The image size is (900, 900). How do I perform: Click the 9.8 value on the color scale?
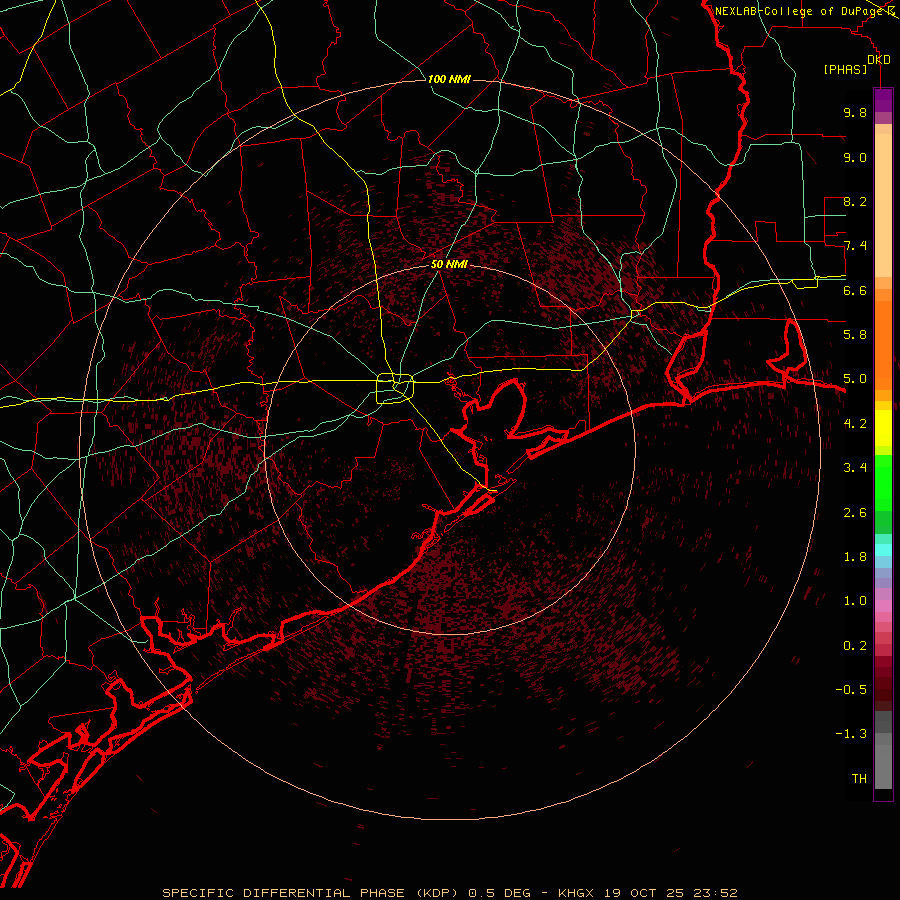(x=855, y=112)
